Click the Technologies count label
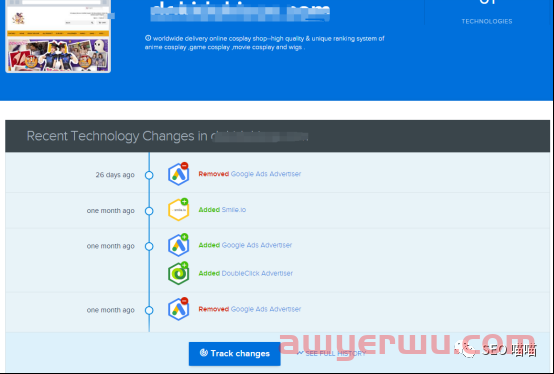This screenshot has width=554, height=374. coord(487,22)
